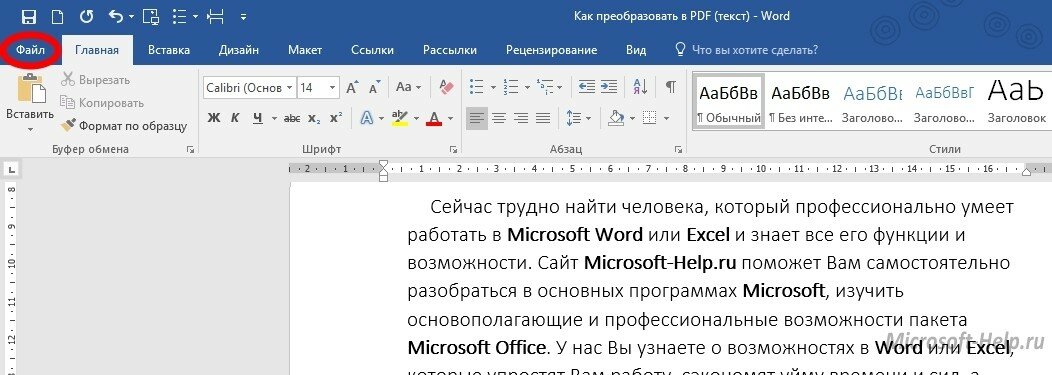Click the indent marker on horizontal ruler

pyautogui.click(x=383, y=170)
